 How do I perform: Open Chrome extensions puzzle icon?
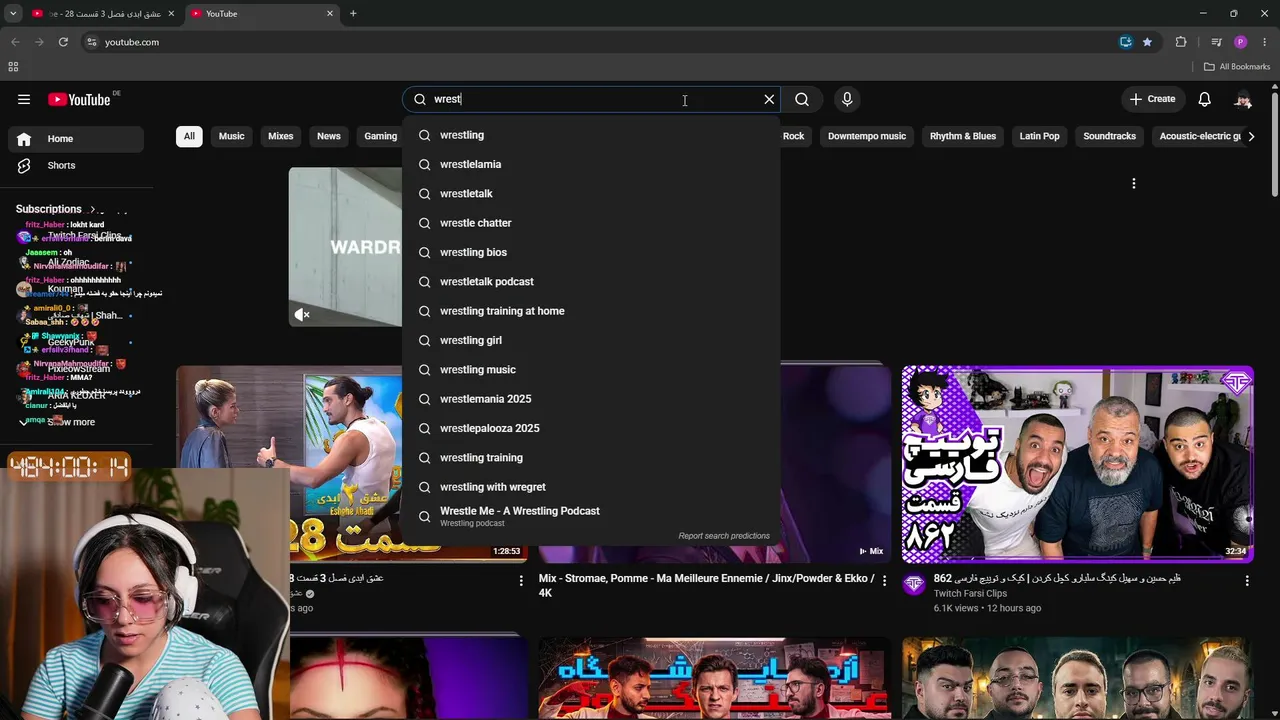pyautogui.click(x=1181, y=42)
